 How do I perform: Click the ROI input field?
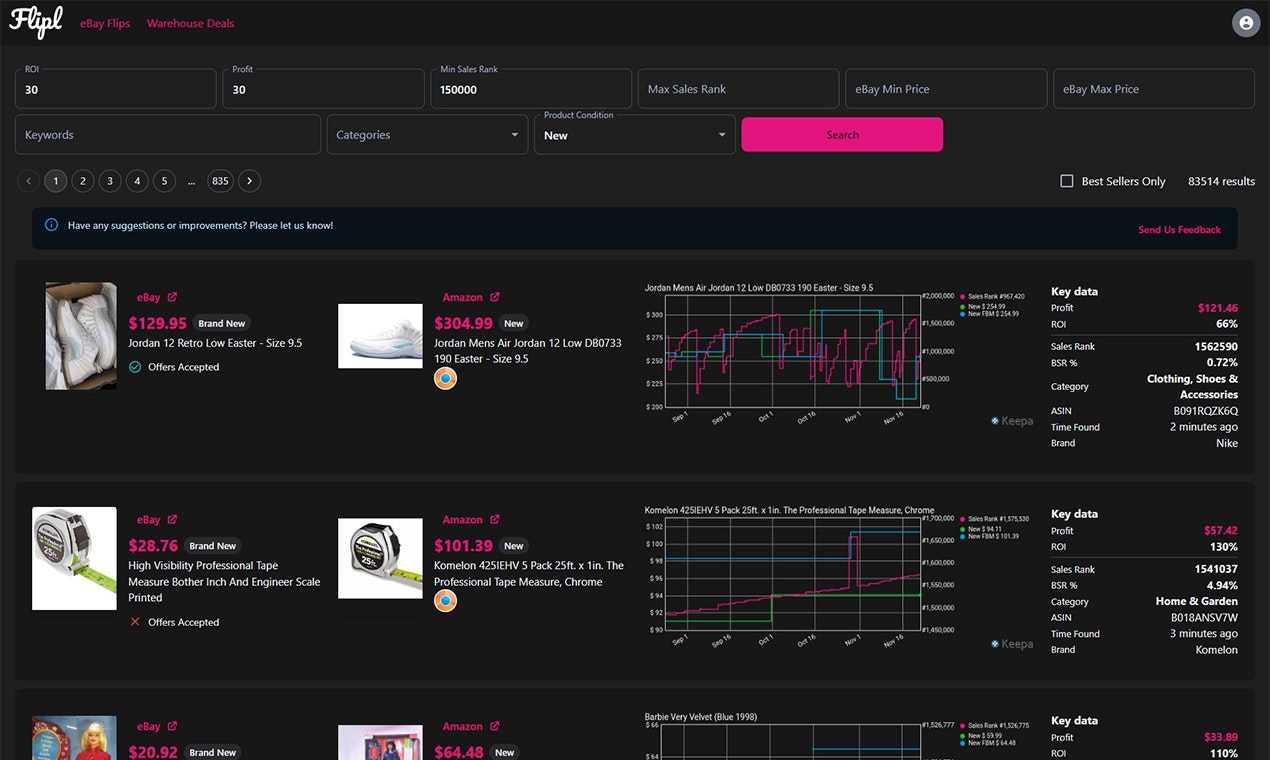116,89
